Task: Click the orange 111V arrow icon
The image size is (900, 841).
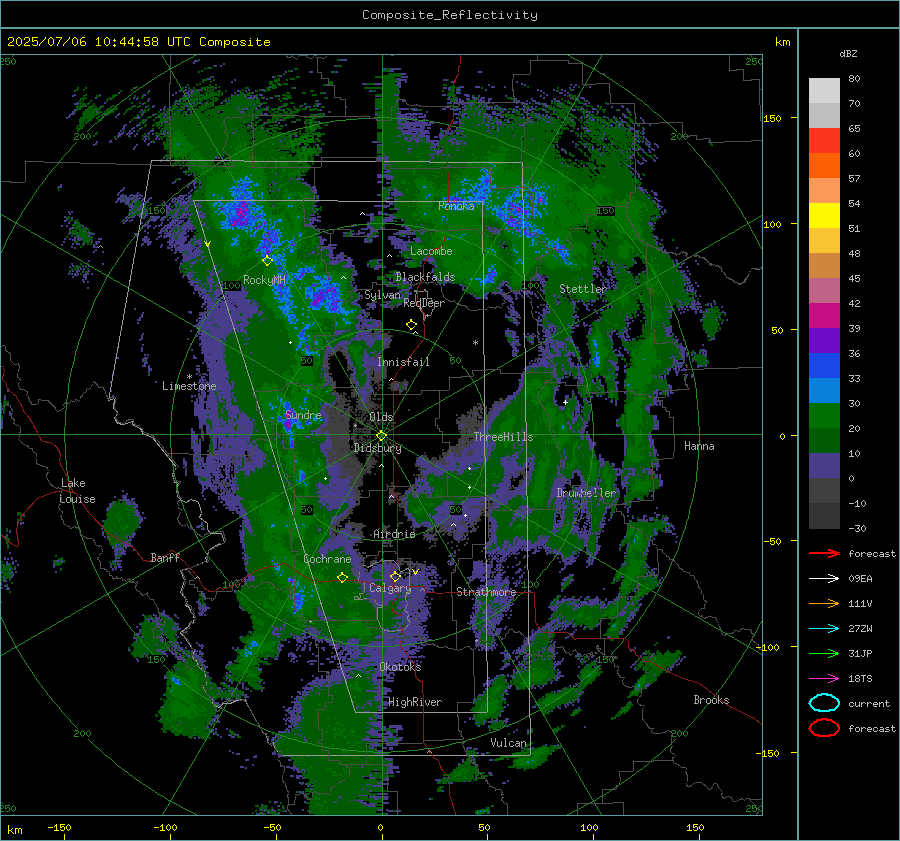Action: point(824,603)
